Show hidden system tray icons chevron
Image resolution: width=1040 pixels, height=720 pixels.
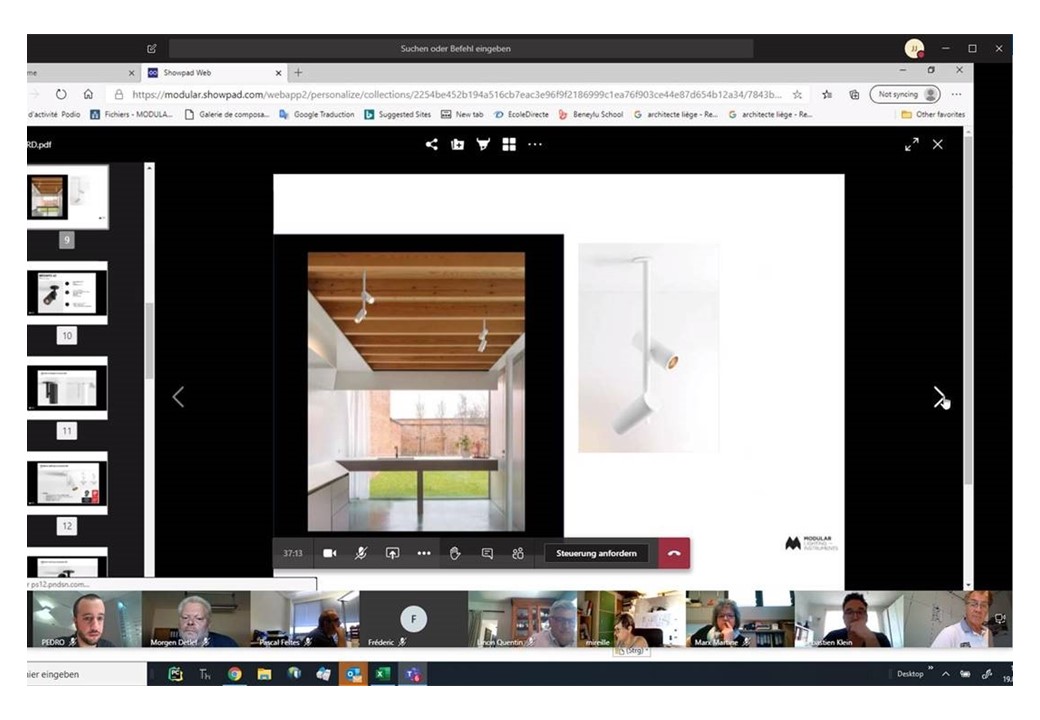click(x=946, y=674)
